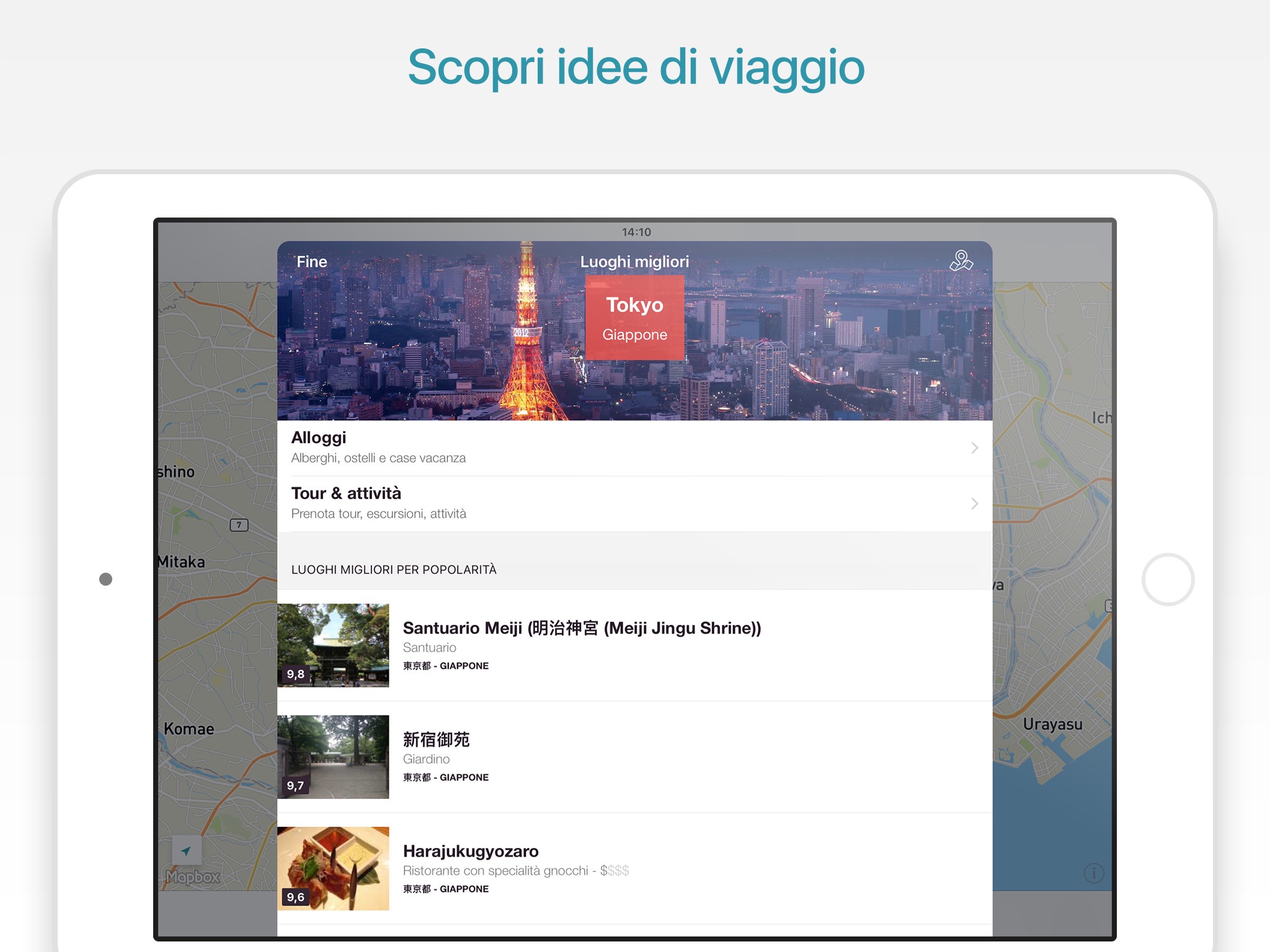Tap the 9,6 rating badge
The image size is (1270, 952).
point(296,897)
